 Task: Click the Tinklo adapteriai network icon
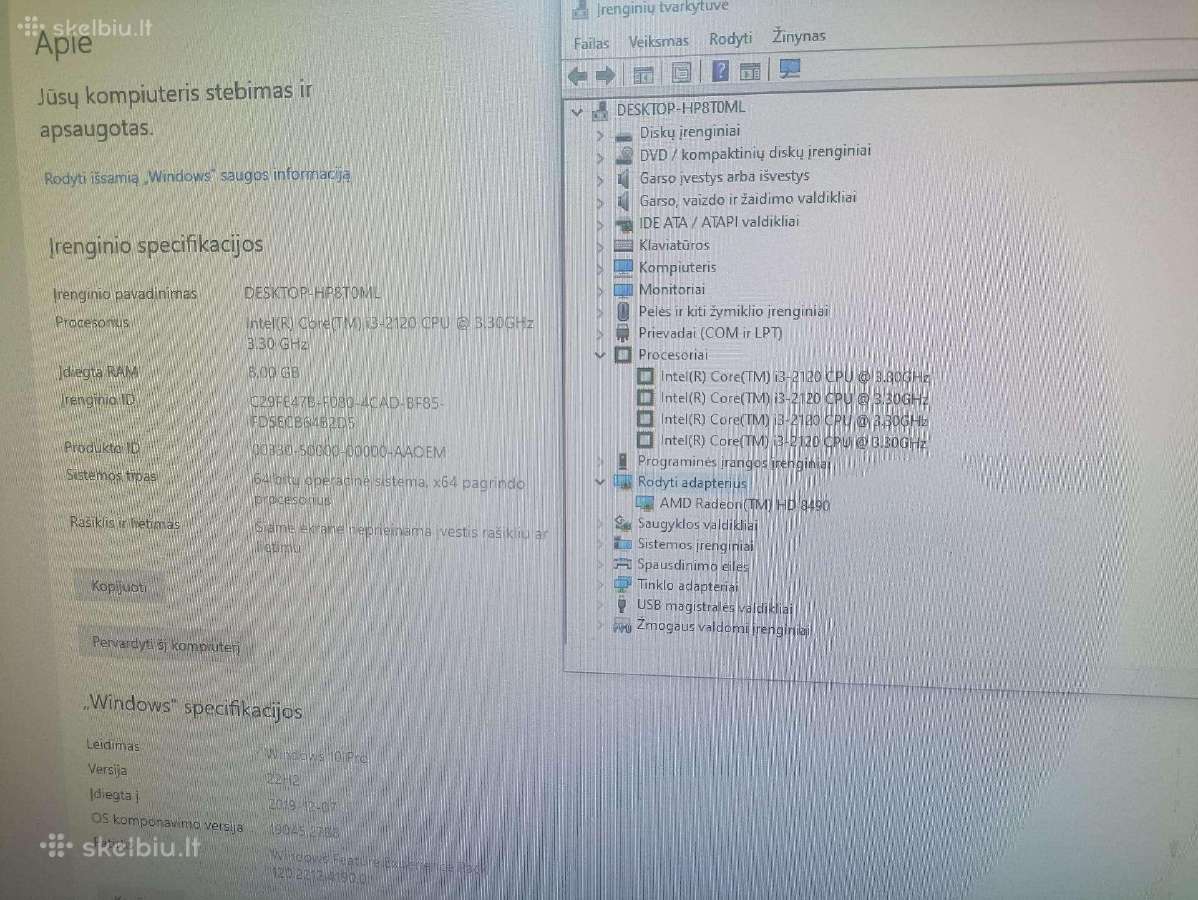[x=623, y=585]
